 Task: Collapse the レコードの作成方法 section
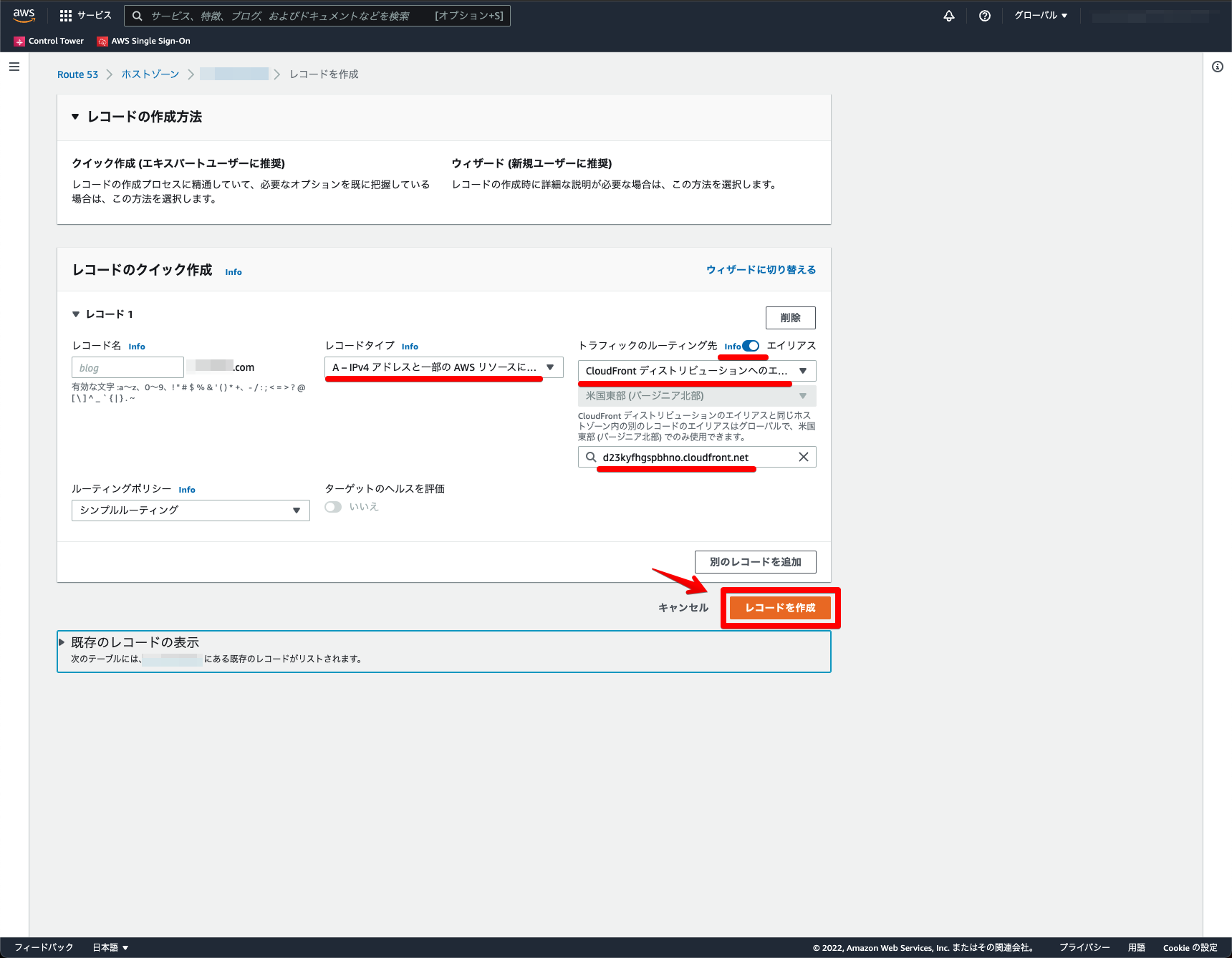click(x=75, y=117)
